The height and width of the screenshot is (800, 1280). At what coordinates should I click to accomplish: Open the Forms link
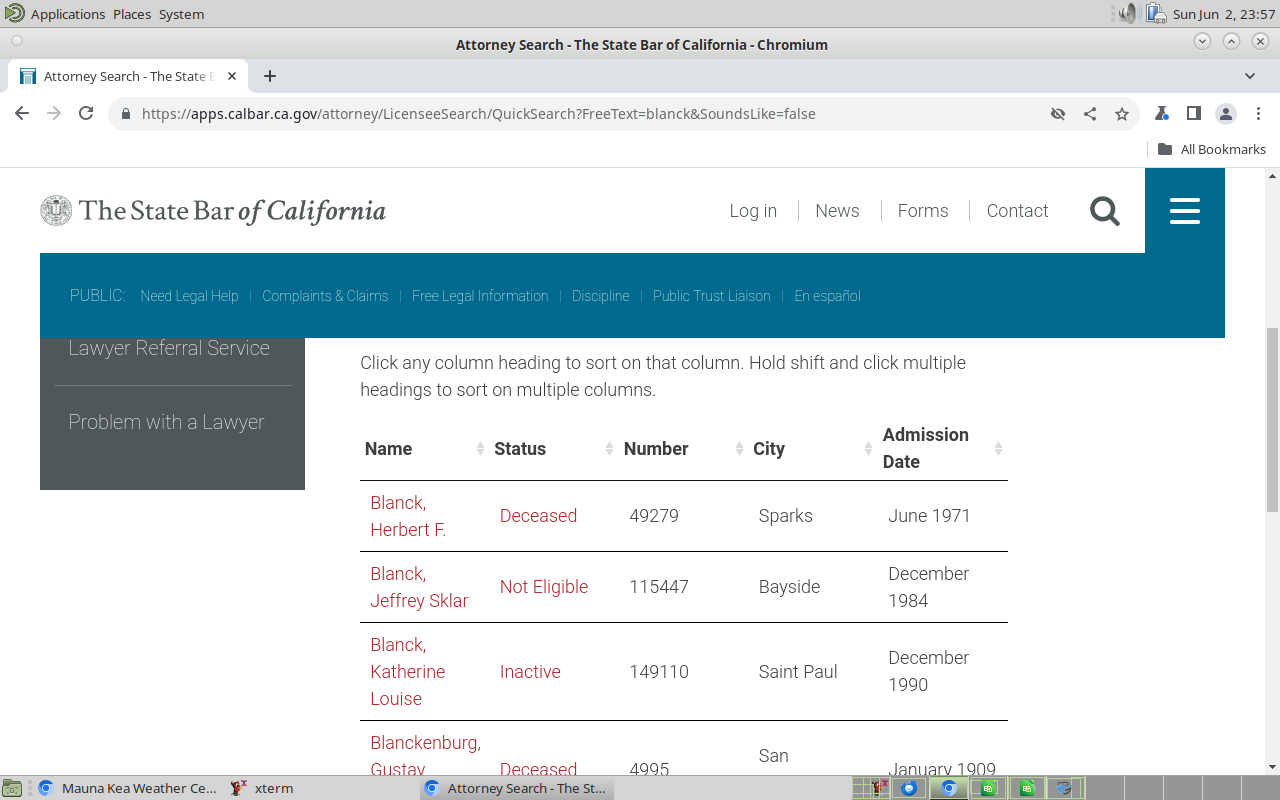923,211
